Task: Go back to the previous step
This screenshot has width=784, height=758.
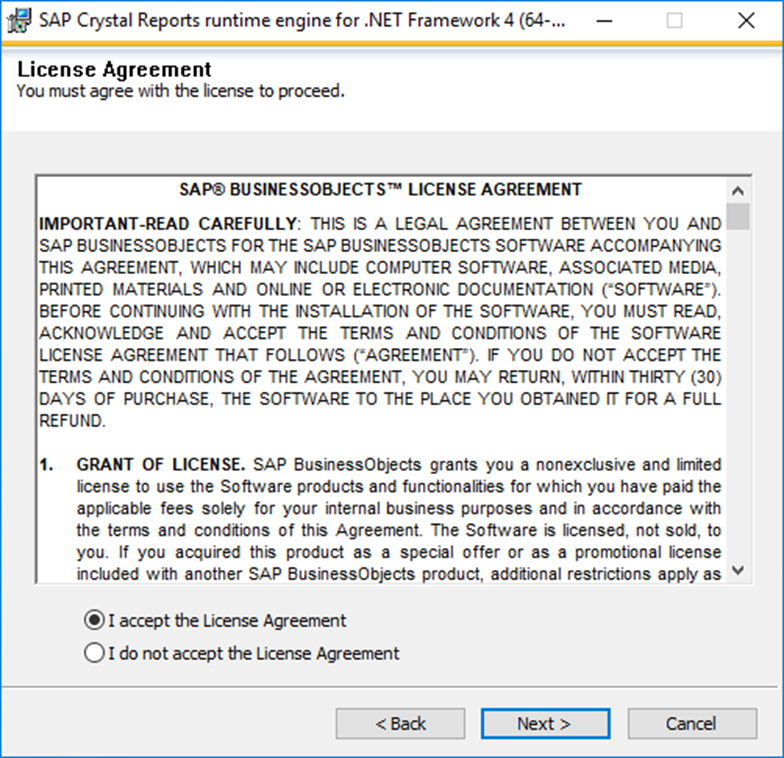Action: [x=400, y=723]
